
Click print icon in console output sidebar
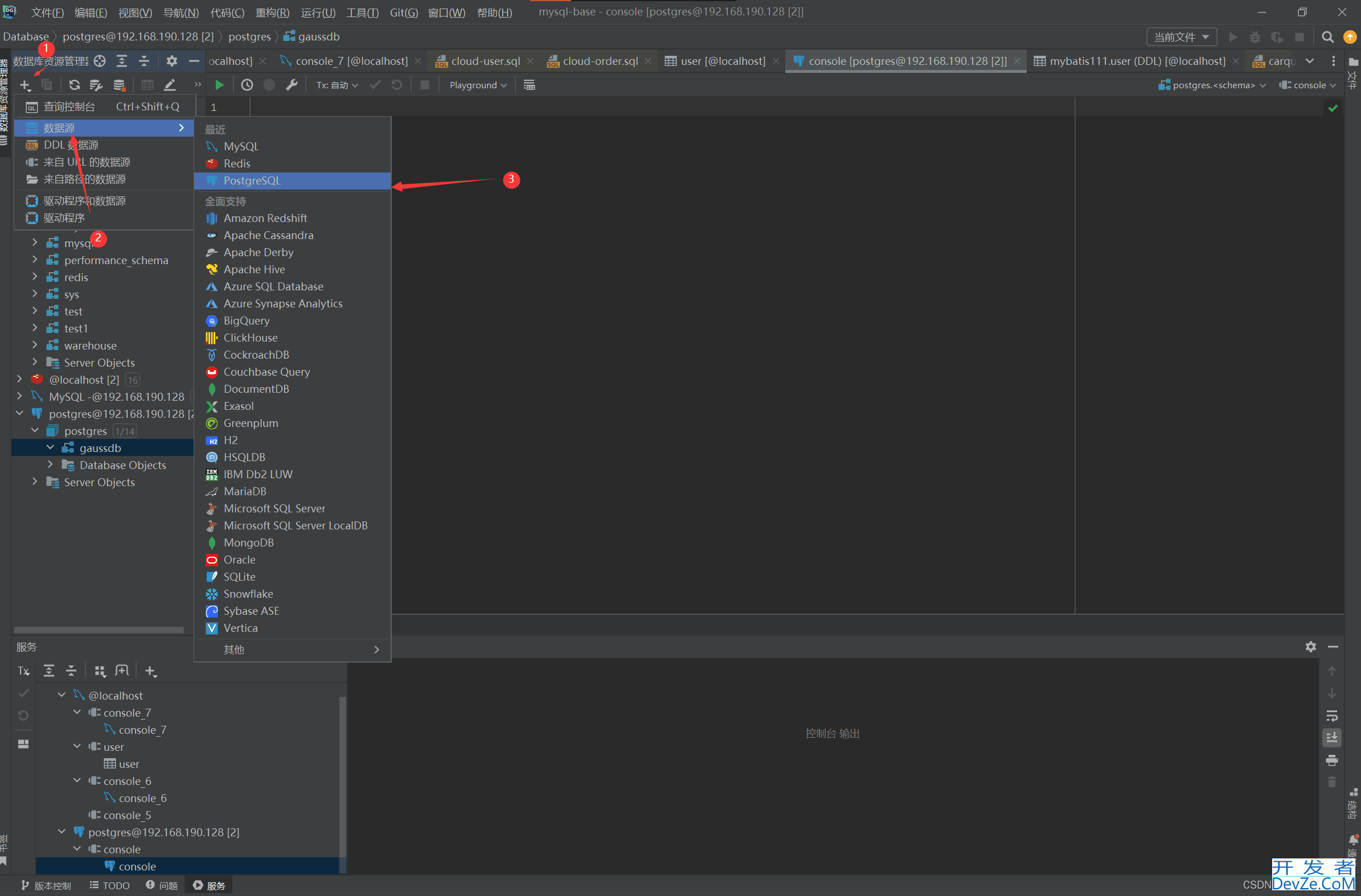coord(1332,760)
